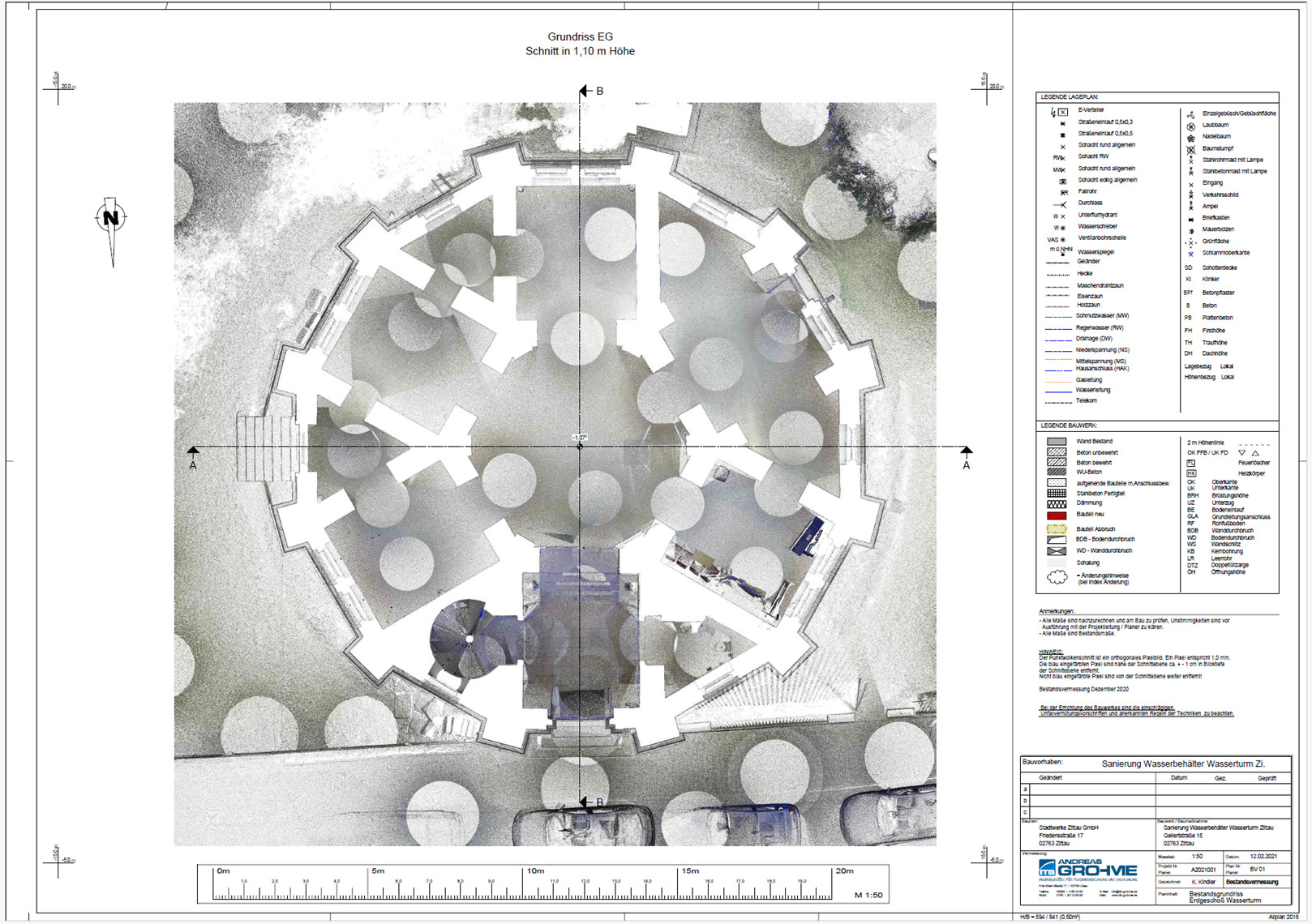Click the Dämmung pattern swatch

(x=1057, y=503)
